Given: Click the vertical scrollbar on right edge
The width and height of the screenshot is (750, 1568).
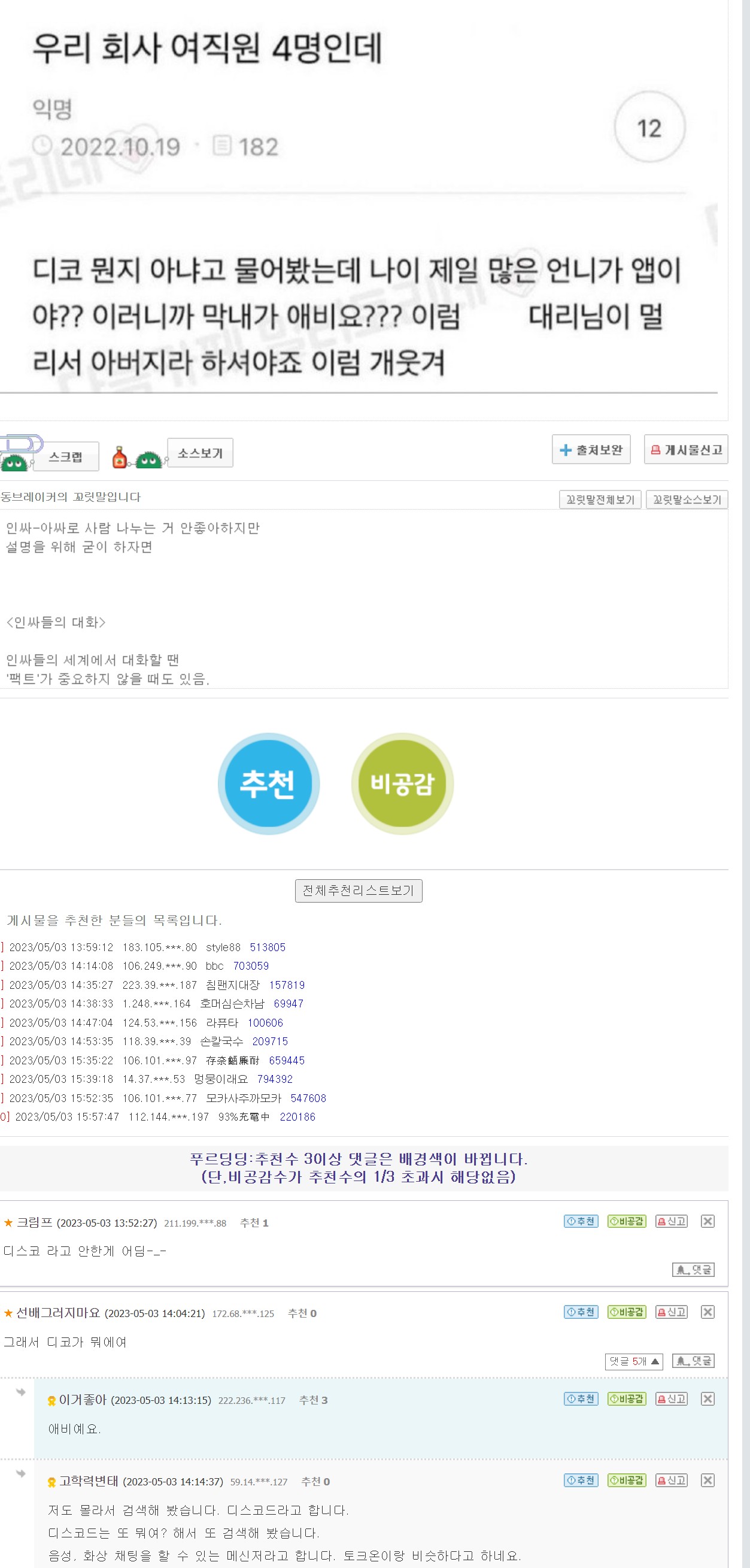Looking at the screenshot, I should pyautogui.click(x=745, y=784).
